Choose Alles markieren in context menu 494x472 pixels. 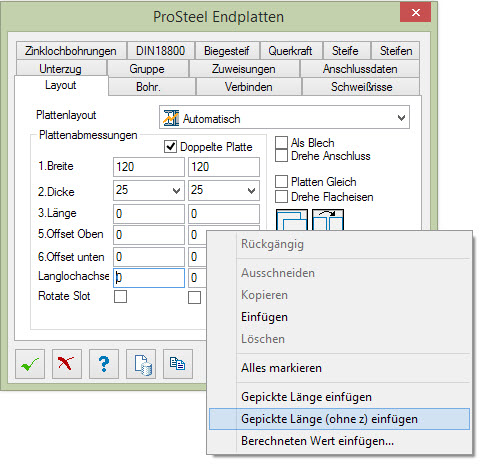(x=339, y=368)
